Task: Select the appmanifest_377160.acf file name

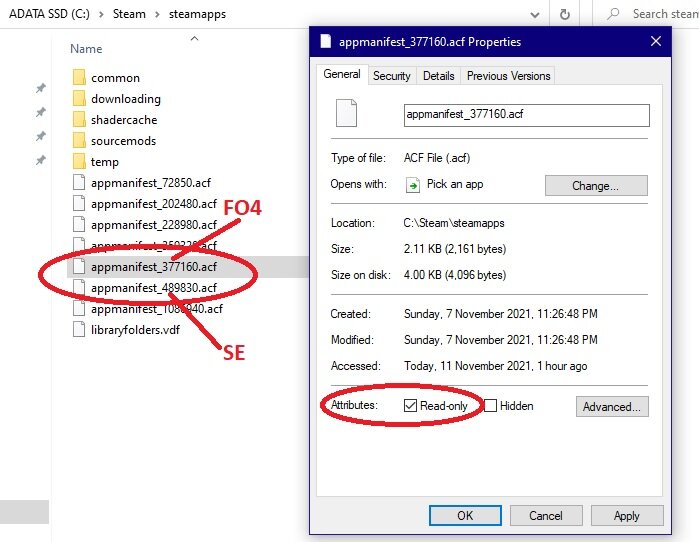Action: click(154, 267)
